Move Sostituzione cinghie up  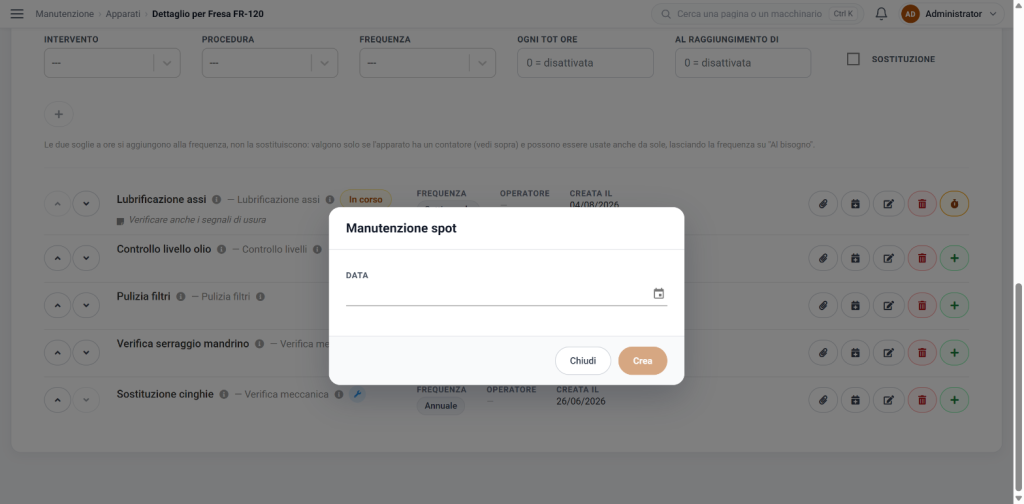tap(57, 400)
